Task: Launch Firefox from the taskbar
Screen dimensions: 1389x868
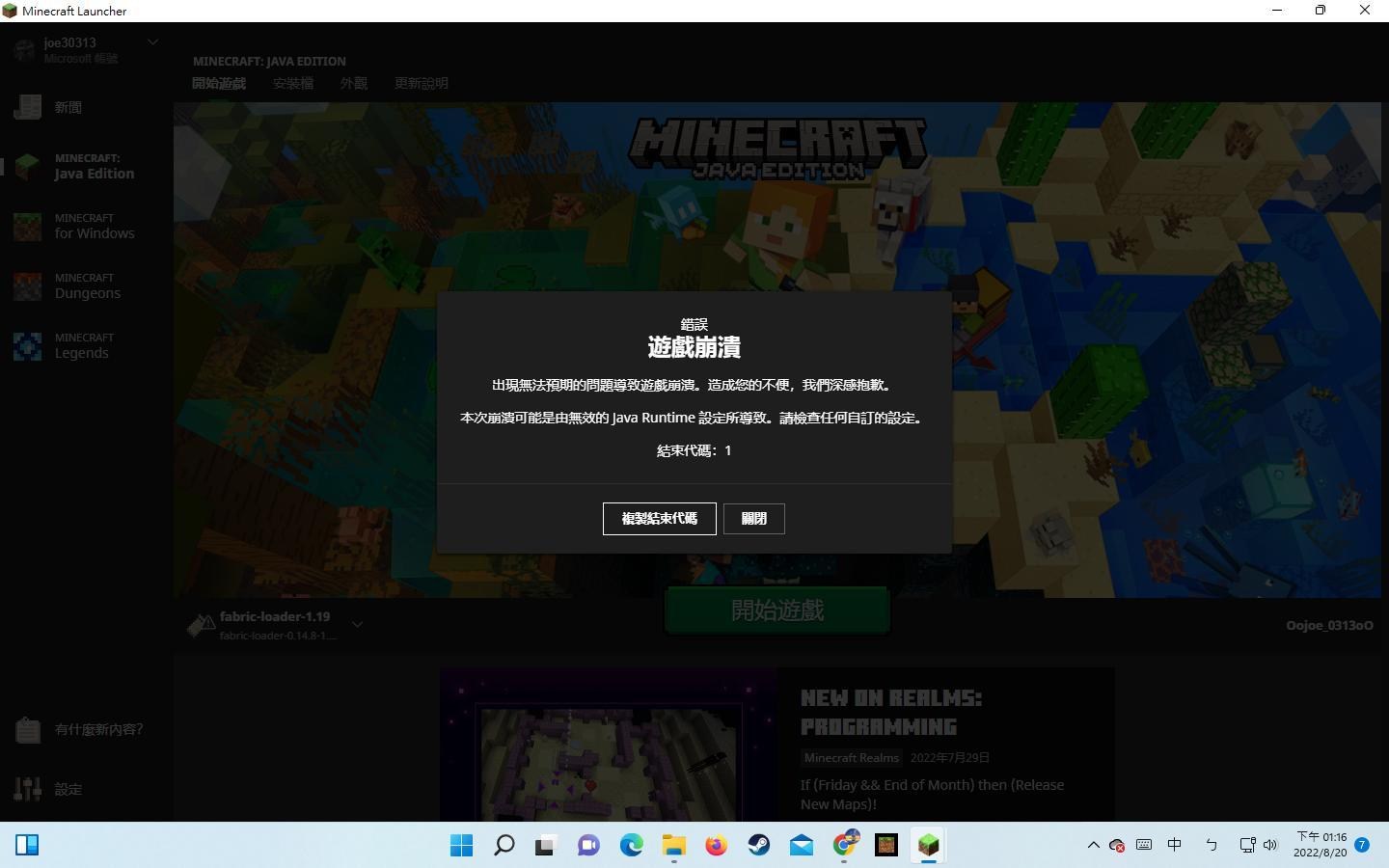Action: pos(716,846)
